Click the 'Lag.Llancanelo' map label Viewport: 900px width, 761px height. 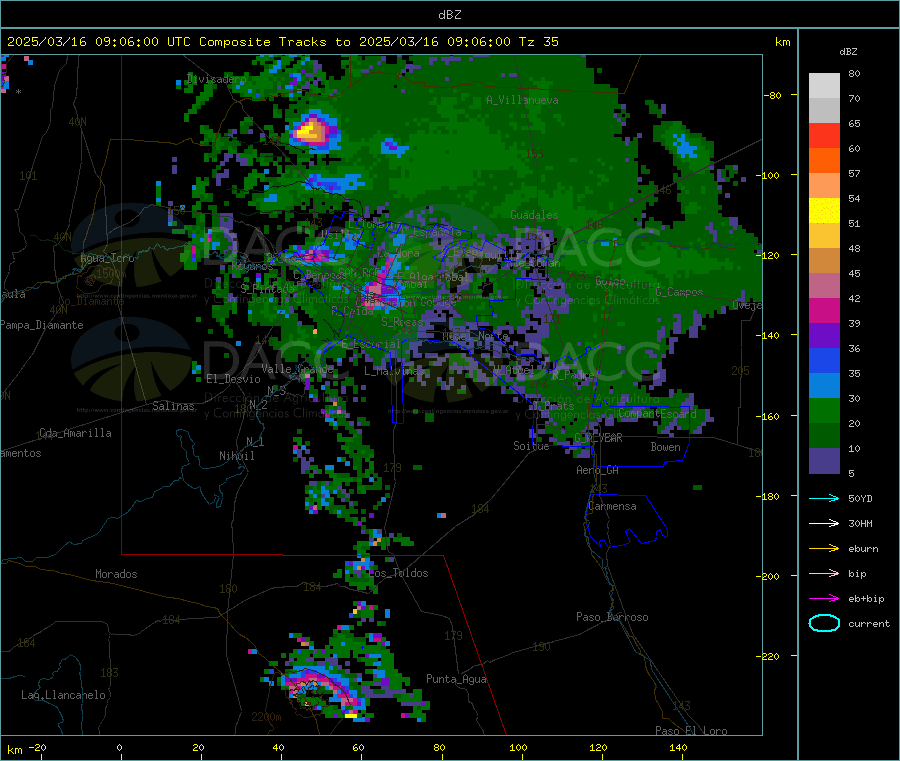(x=63, y=695)
